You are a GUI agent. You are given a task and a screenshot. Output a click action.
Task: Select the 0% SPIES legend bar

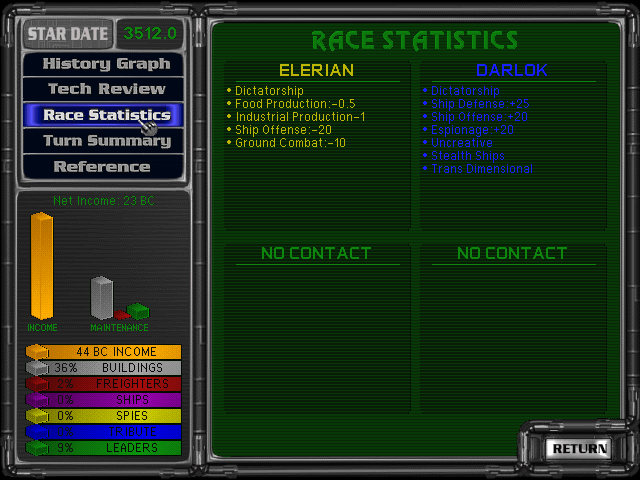tap(103, 416)
